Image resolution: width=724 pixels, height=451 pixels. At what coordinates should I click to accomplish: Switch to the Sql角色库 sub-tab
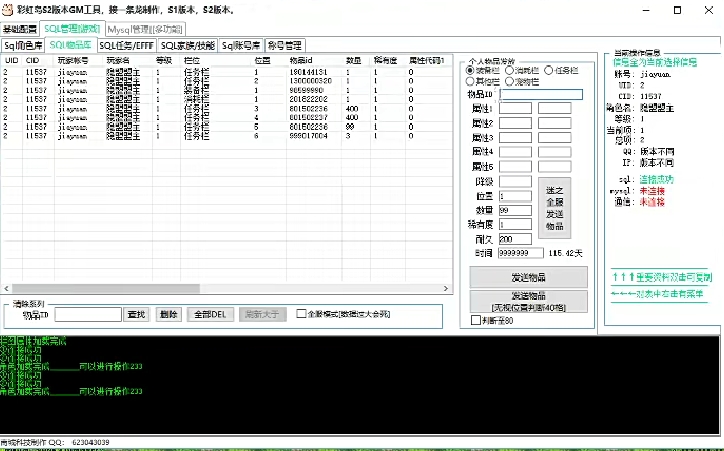point(23,45)
